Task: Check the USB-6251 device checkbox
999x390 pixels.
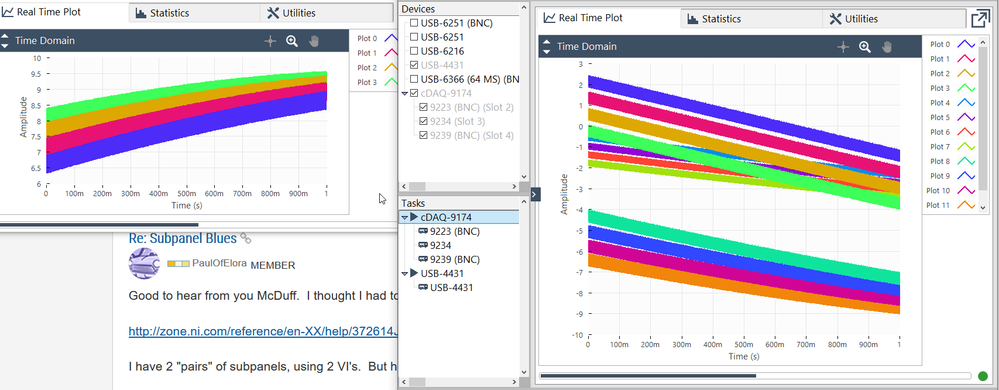Action: point(414,37)
